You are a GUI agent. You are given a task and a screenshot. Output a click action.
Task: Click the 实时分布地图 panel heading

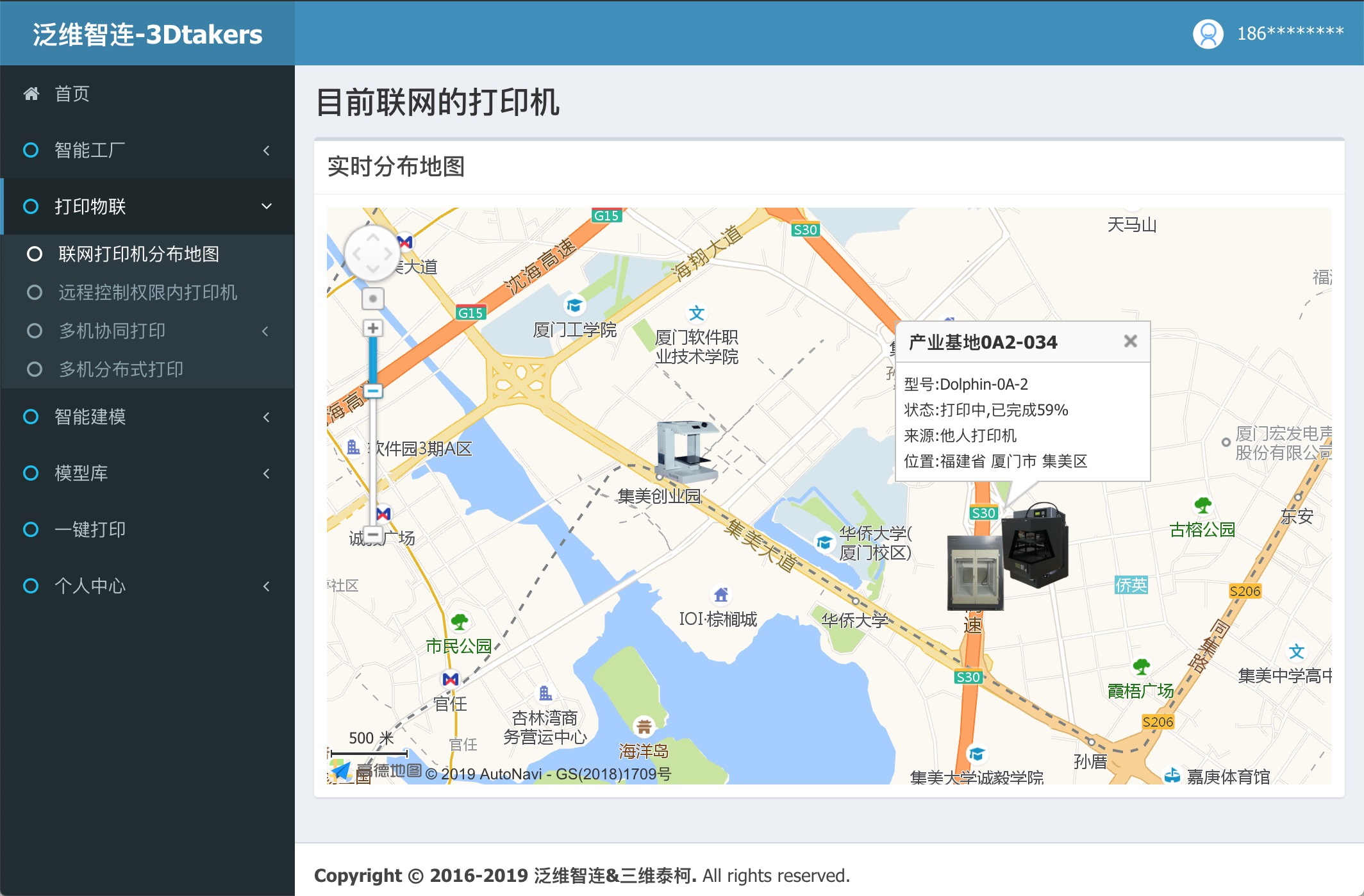point(396,167)
